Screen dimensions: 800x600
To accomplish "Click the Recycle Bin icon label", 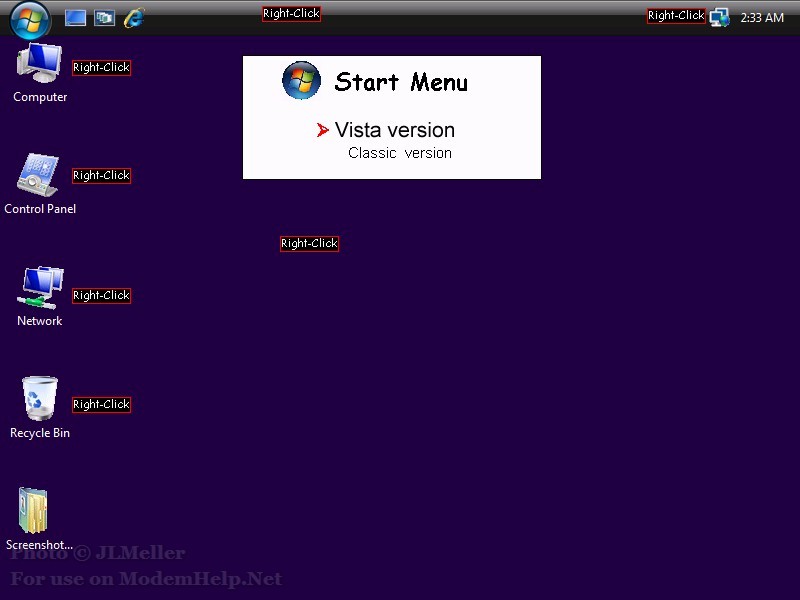I will pos(40,433).
